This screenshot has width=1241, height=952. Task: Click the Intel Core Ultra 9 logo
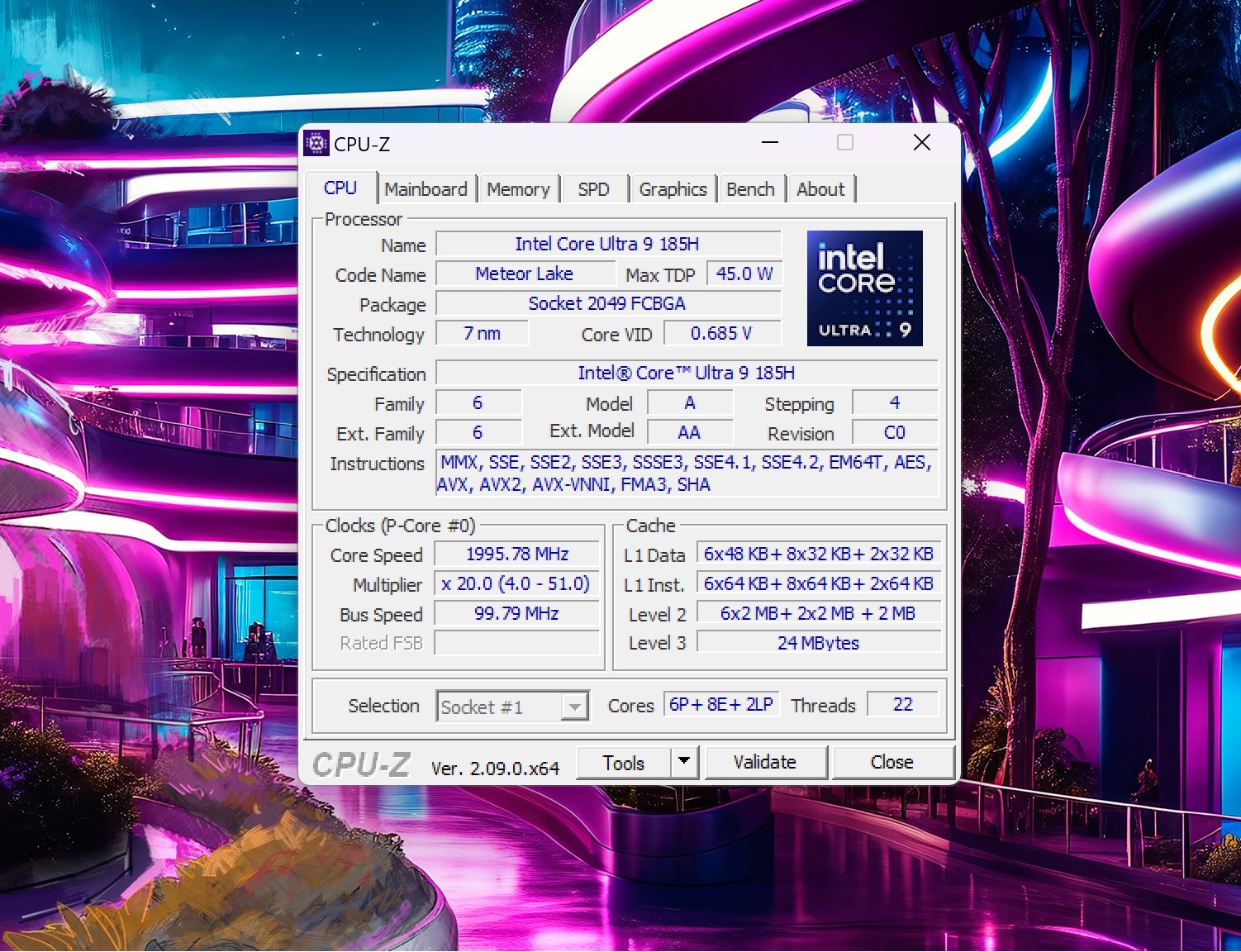(x=864, y=288)
